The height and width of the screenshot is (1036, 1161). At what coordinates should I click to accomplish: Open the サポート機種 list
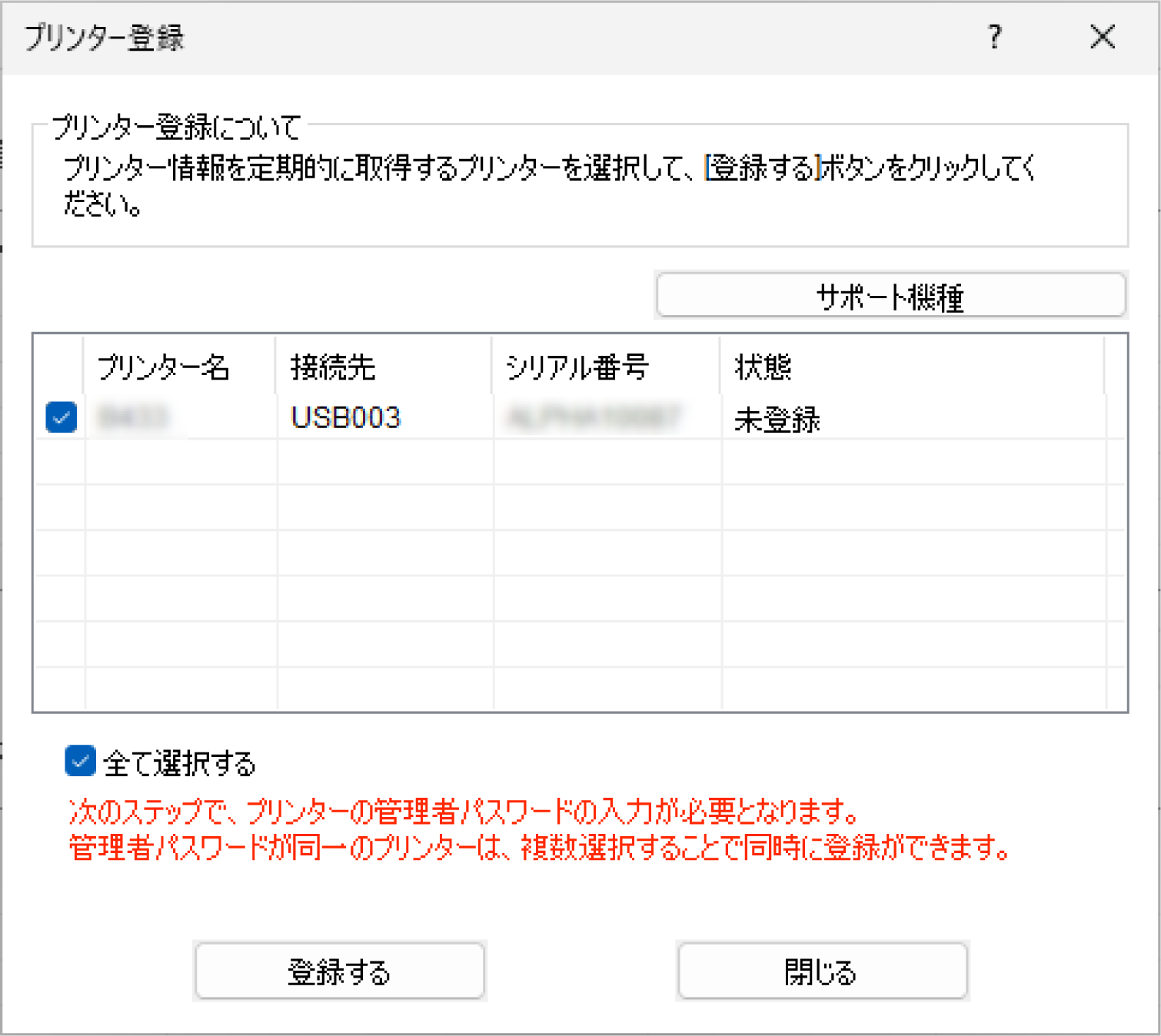click(890, 295)
